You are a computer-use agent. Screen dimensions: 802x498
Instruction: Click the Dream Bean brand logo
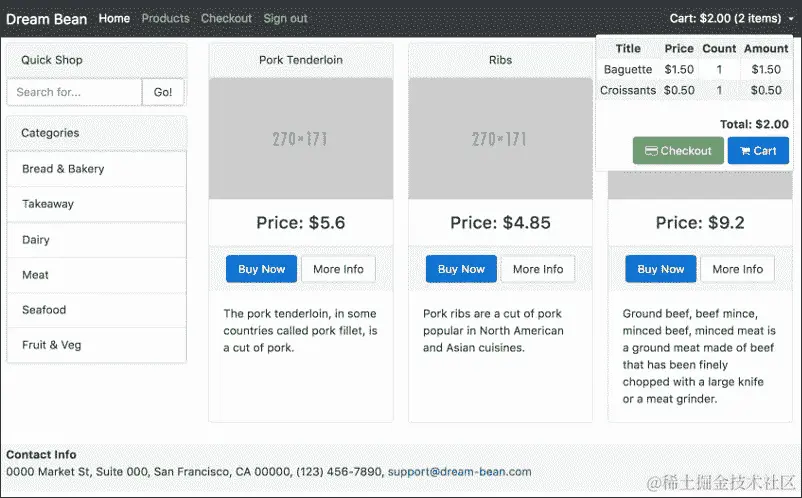pyautogui.click(x=47, y=19)
